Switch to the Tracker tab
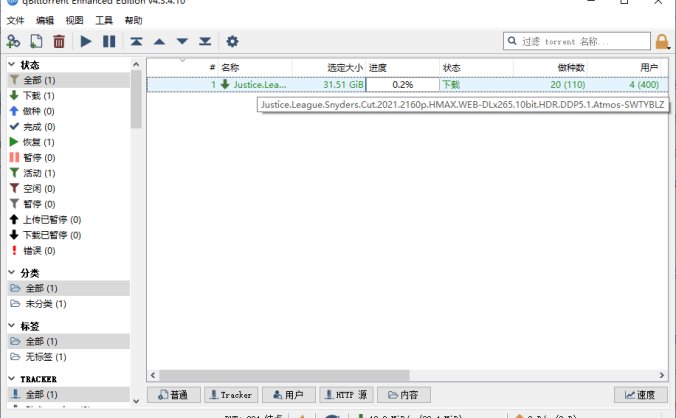 coord(231,395)
